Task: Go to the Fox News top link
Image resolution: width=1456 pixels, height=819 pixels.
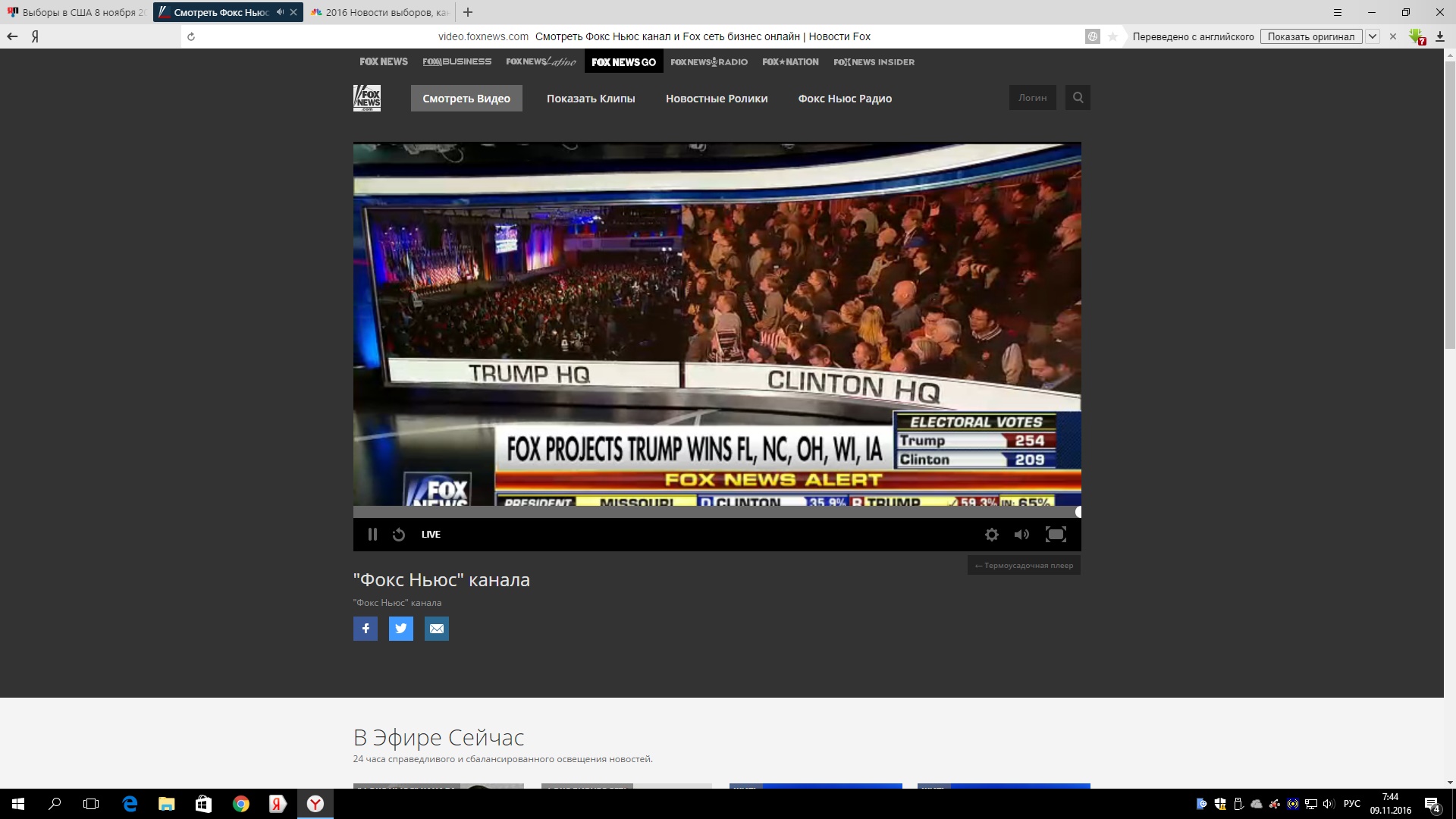Action: pyautogui.click(x=384, y=61)
